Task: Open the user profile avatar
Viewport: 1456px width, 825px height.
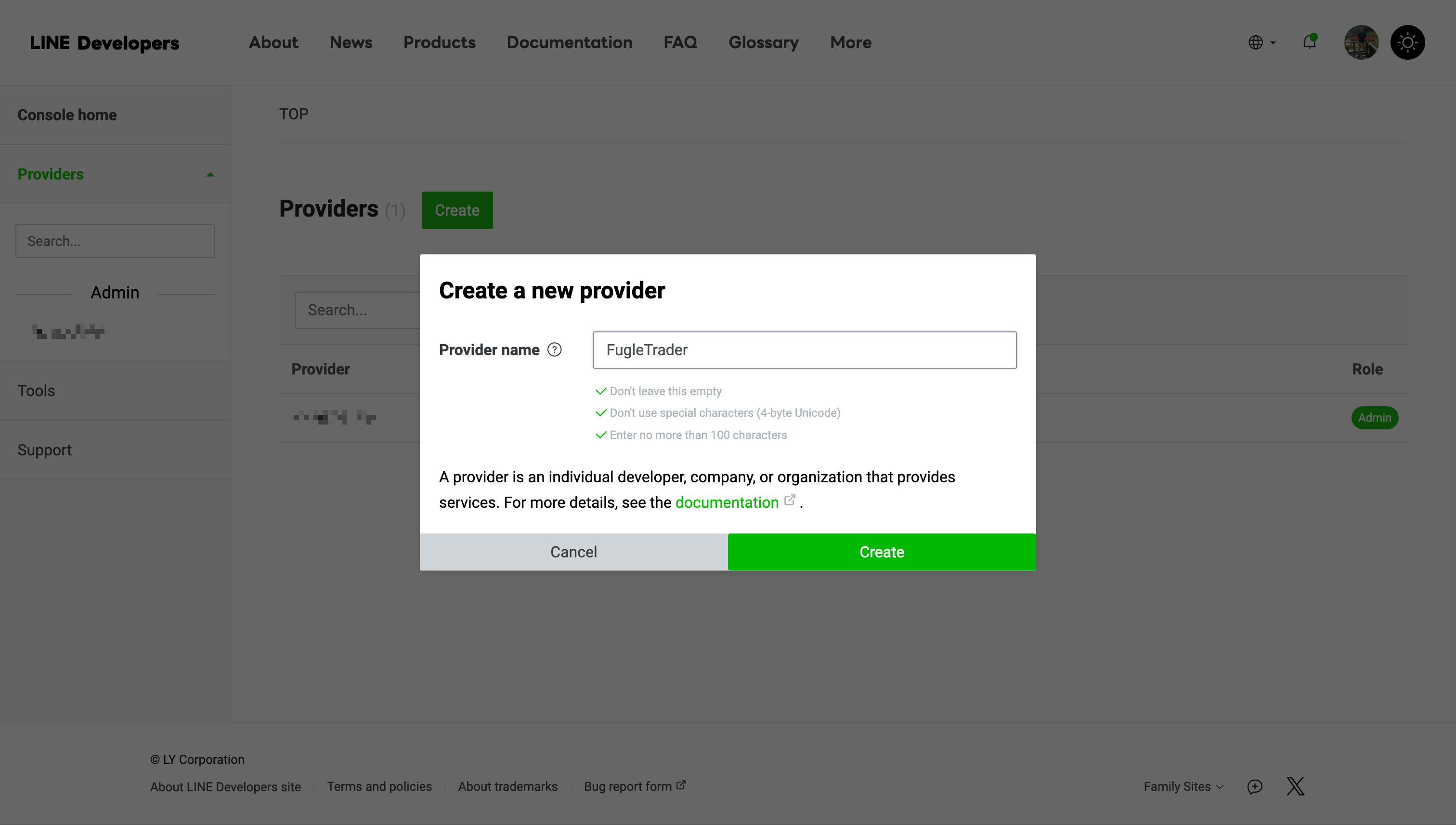Action: [x=1361, y=42]
